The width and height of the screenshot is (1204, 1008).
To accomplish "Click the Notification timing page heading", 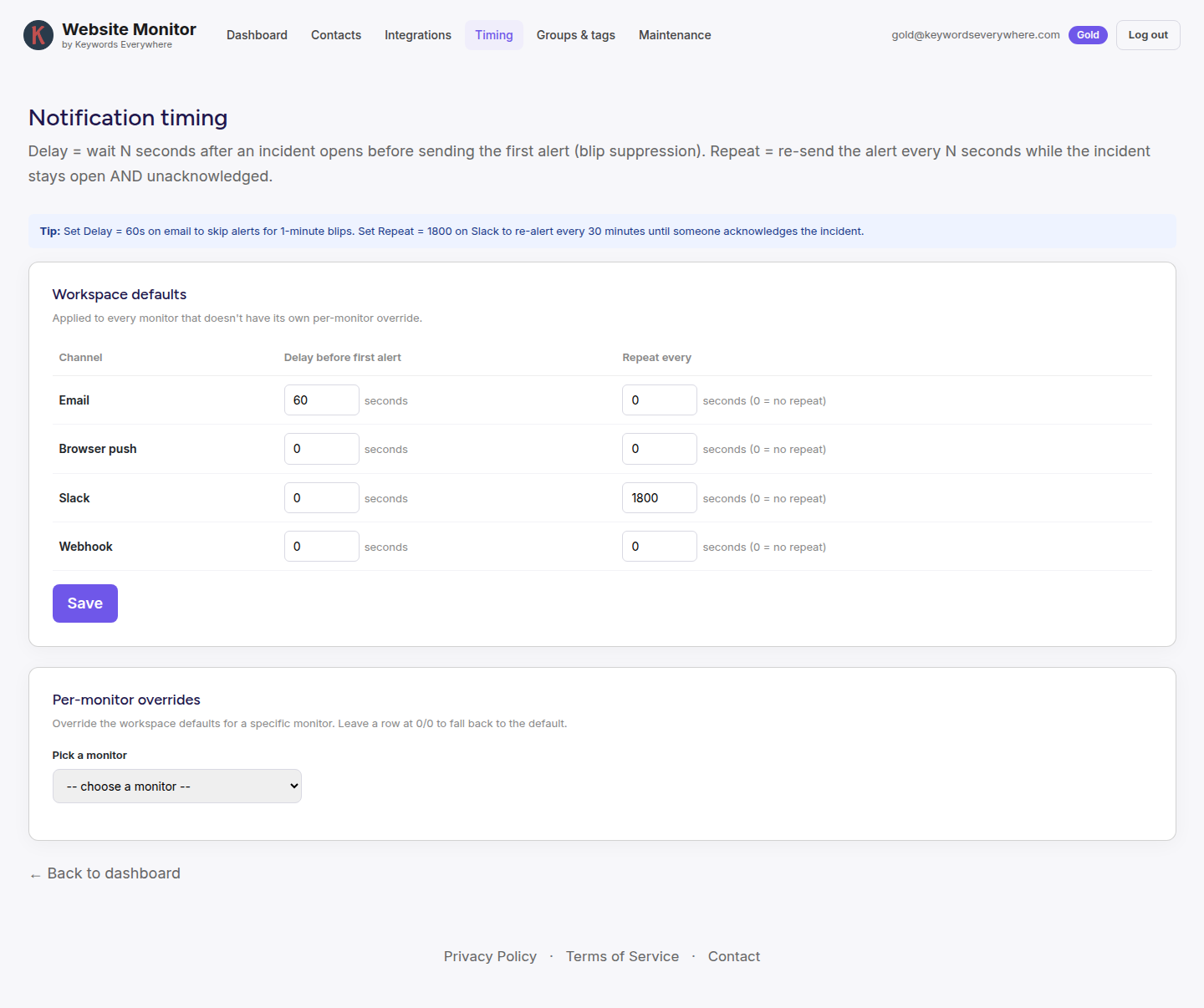I will [x=128, y=118].
